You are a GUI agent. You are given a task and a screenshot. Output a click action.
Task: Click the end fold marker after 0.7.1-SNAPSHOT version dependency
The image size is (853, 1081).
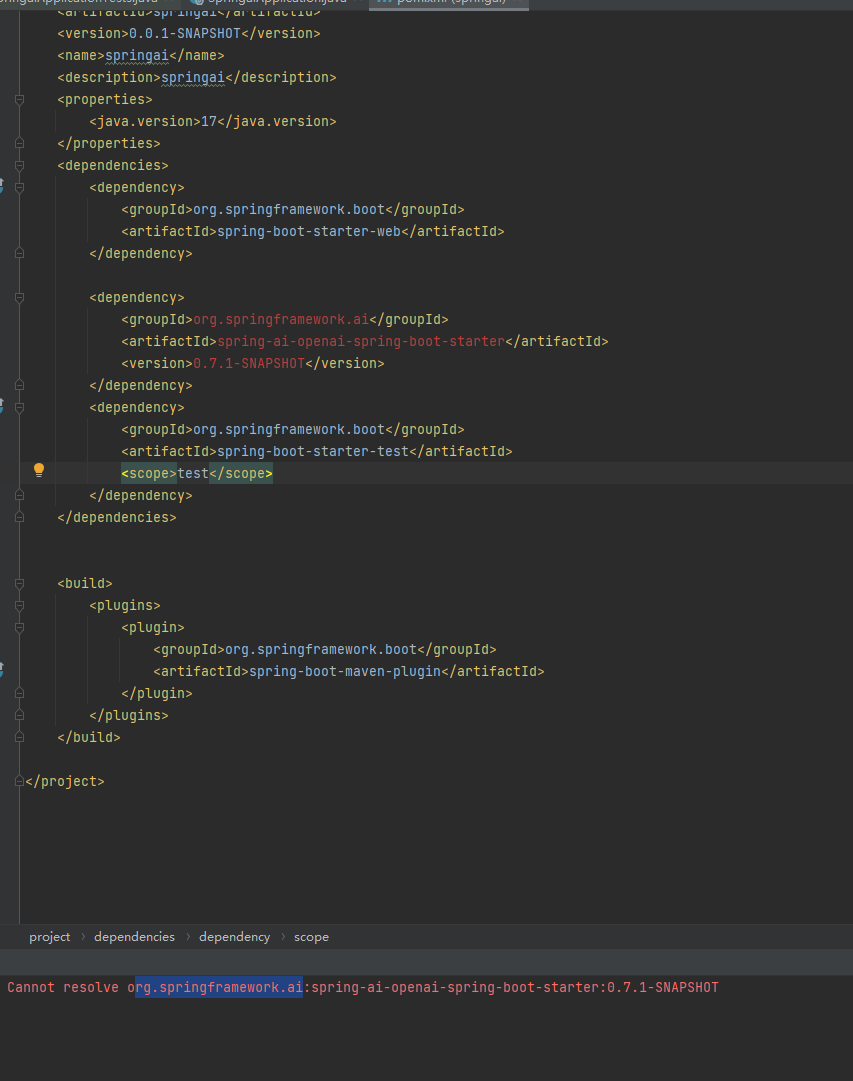tap(19, 385)
